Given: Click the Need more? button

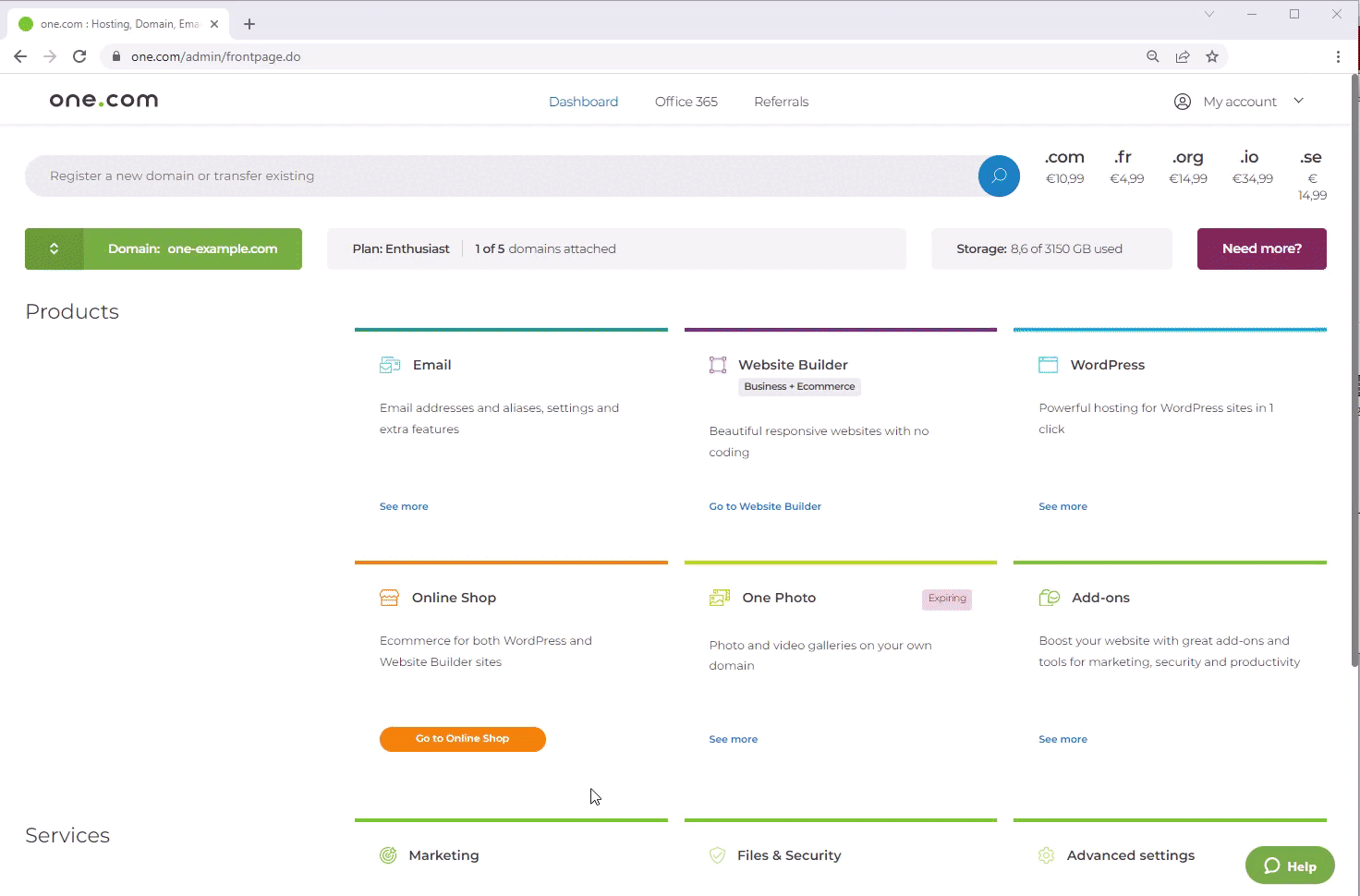Looking at the screenshot, I should point(1261,248).
